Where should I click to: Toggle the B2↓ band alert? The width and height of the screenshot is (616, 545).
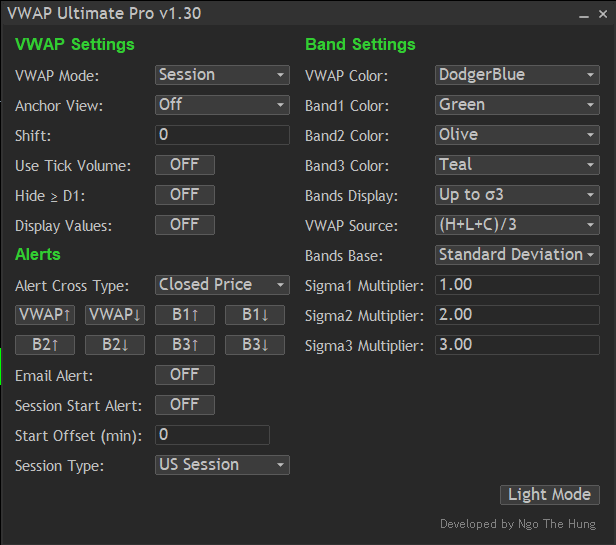(115, 345)
